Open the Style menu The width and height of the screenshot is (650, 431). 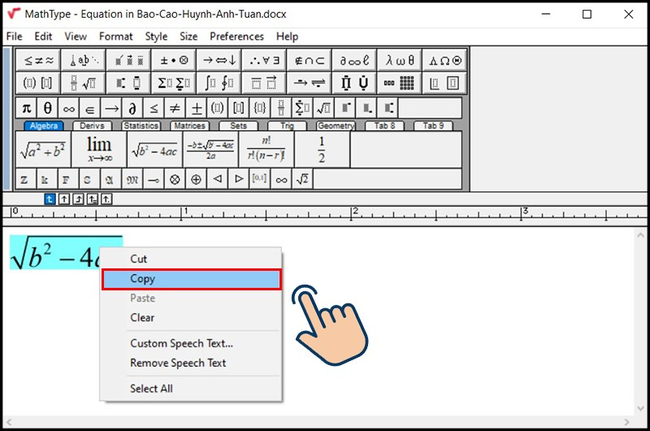(156, 36)
